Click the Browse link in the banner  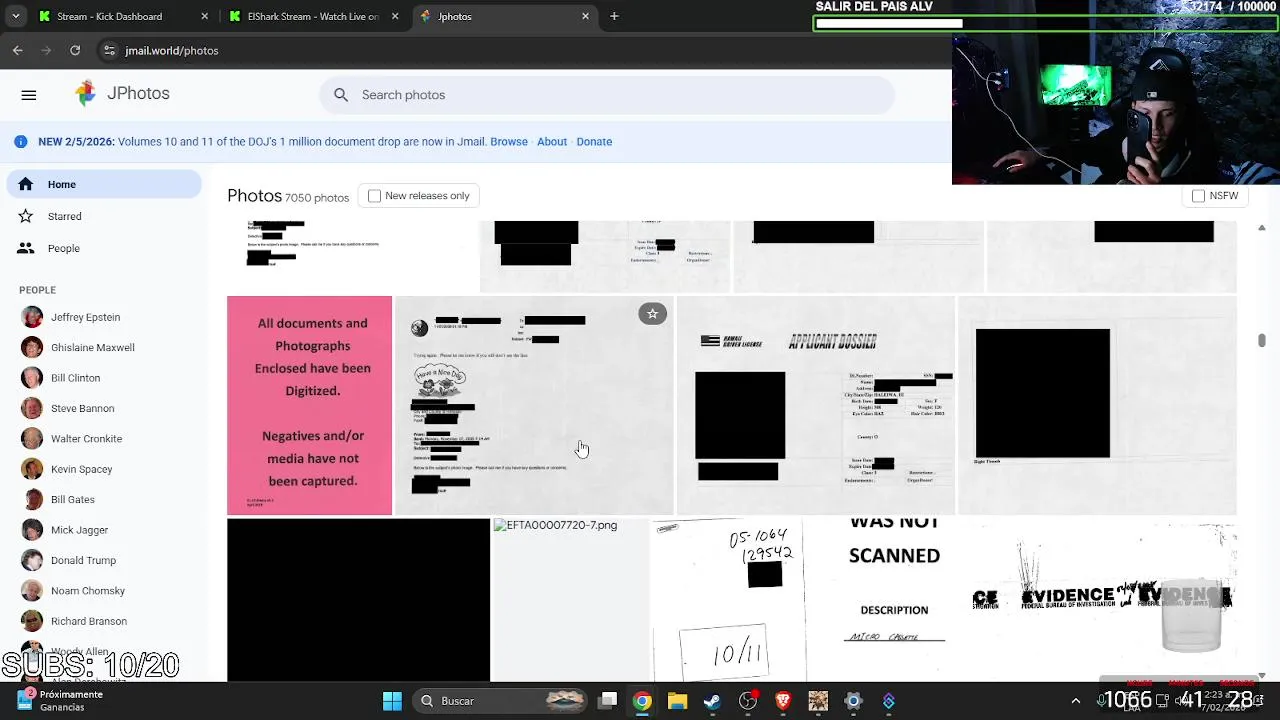[x=509, y=142]
